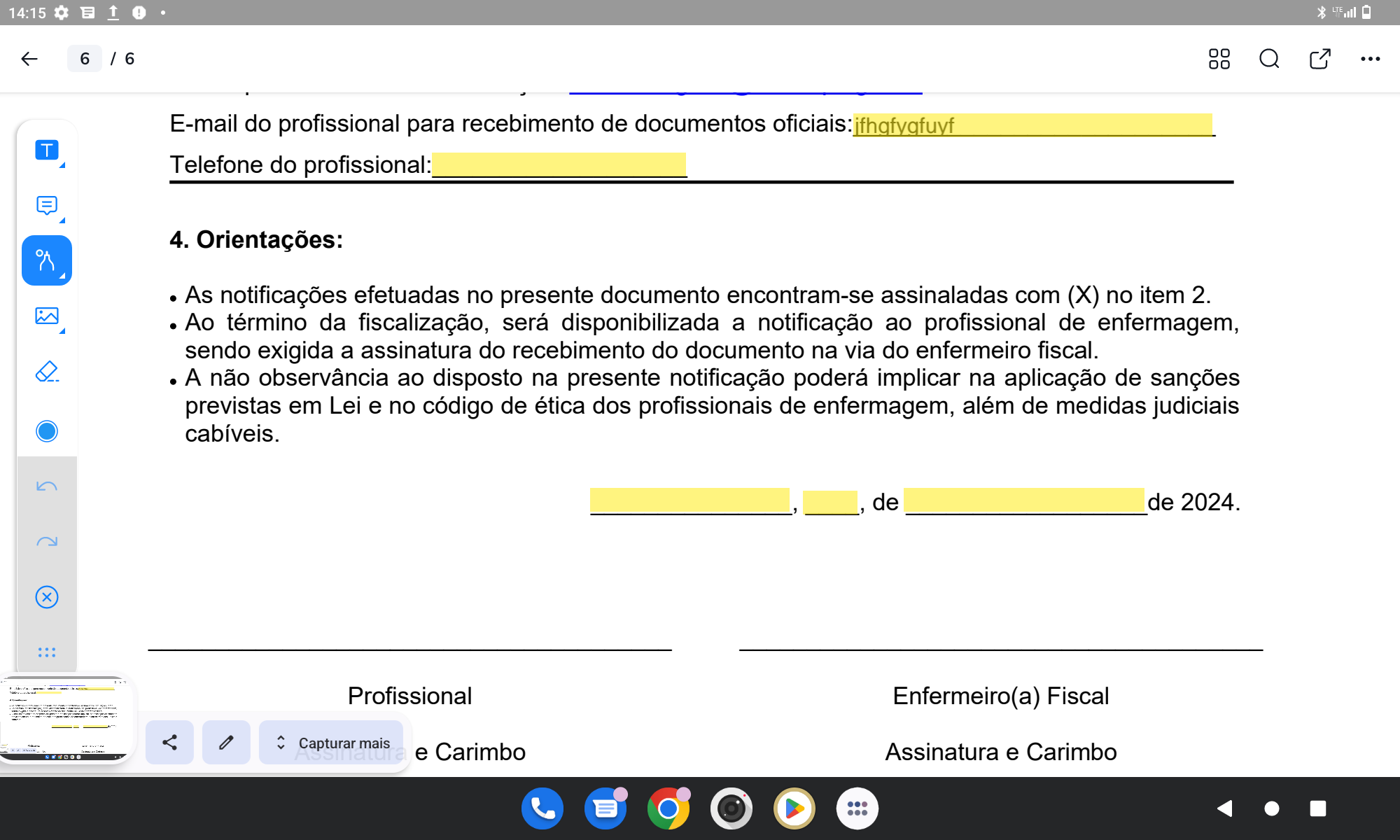Tap the Android recent apps button

1318,808
